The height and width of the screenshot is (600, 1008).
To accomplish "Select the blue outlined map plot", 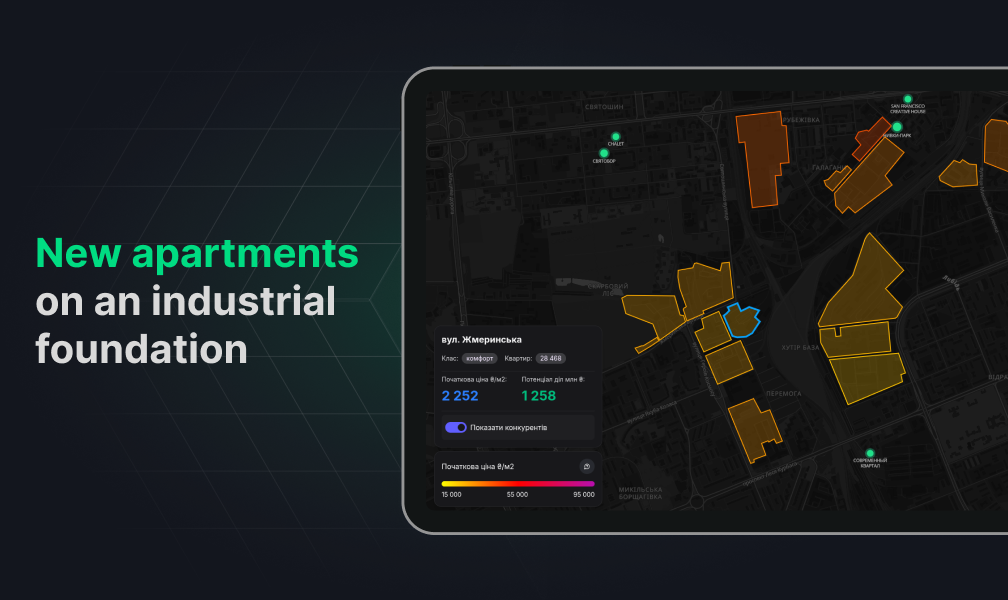I will click(x=742, y=319).
